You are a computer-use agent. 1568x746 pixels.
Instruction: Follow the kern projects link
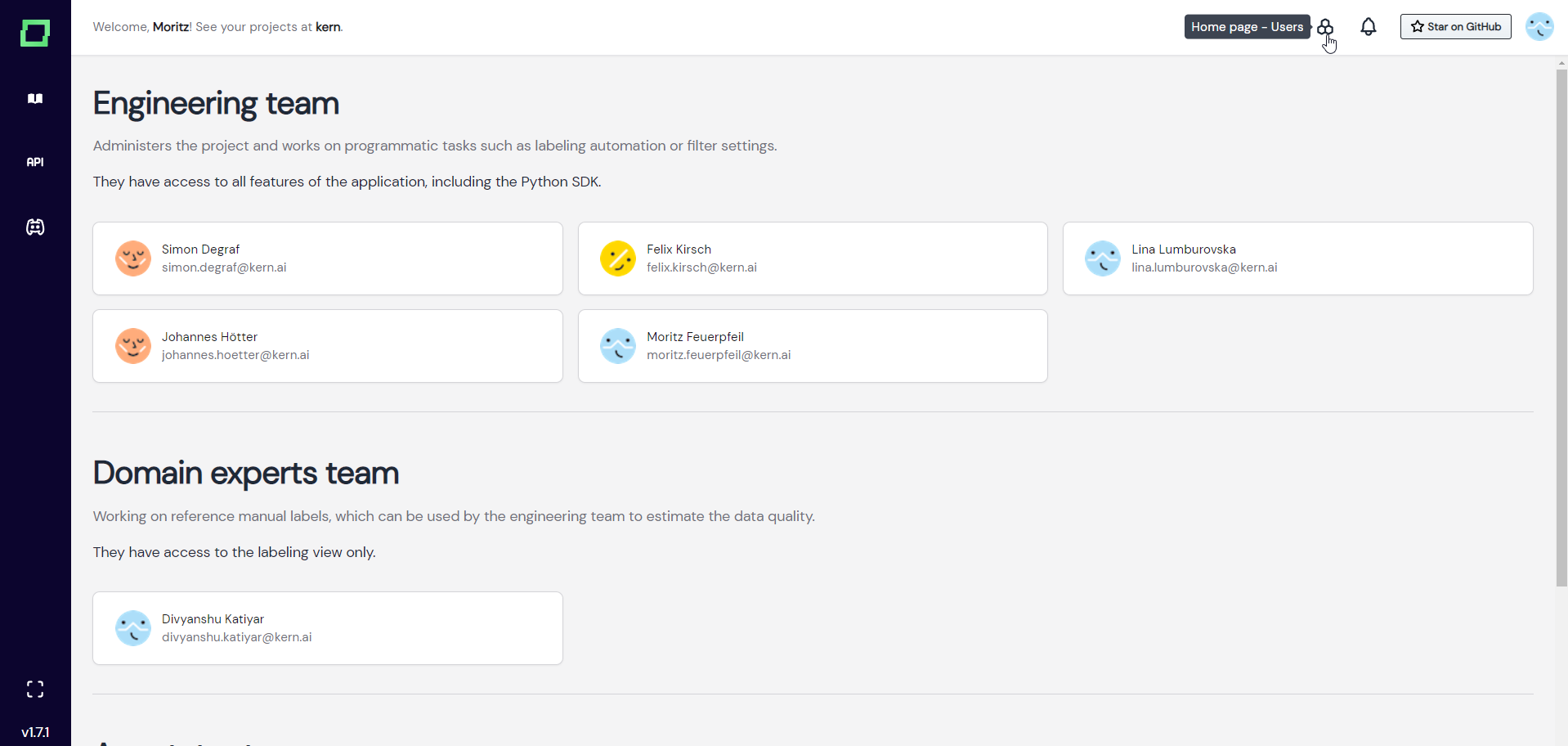328,27
